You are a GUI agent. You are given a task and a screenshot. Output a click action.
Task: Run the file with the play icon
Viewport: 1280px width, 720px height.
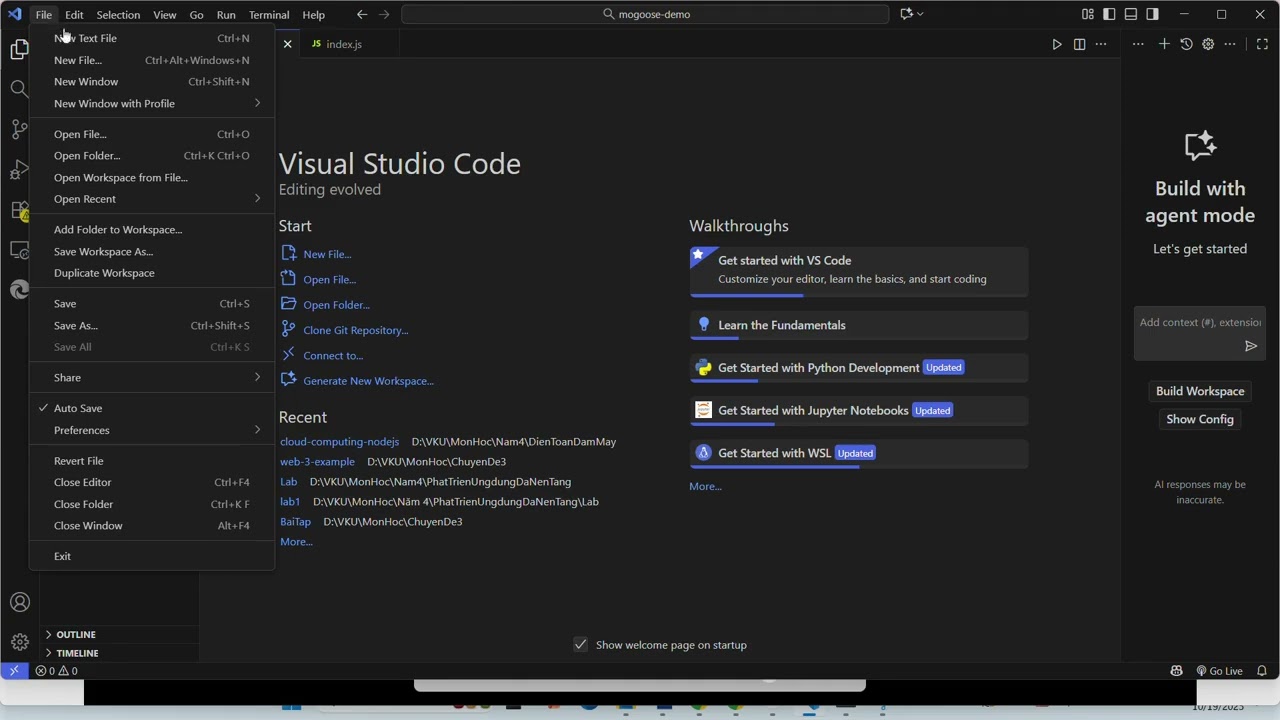pyautogui.click(x=1057, y=44)
